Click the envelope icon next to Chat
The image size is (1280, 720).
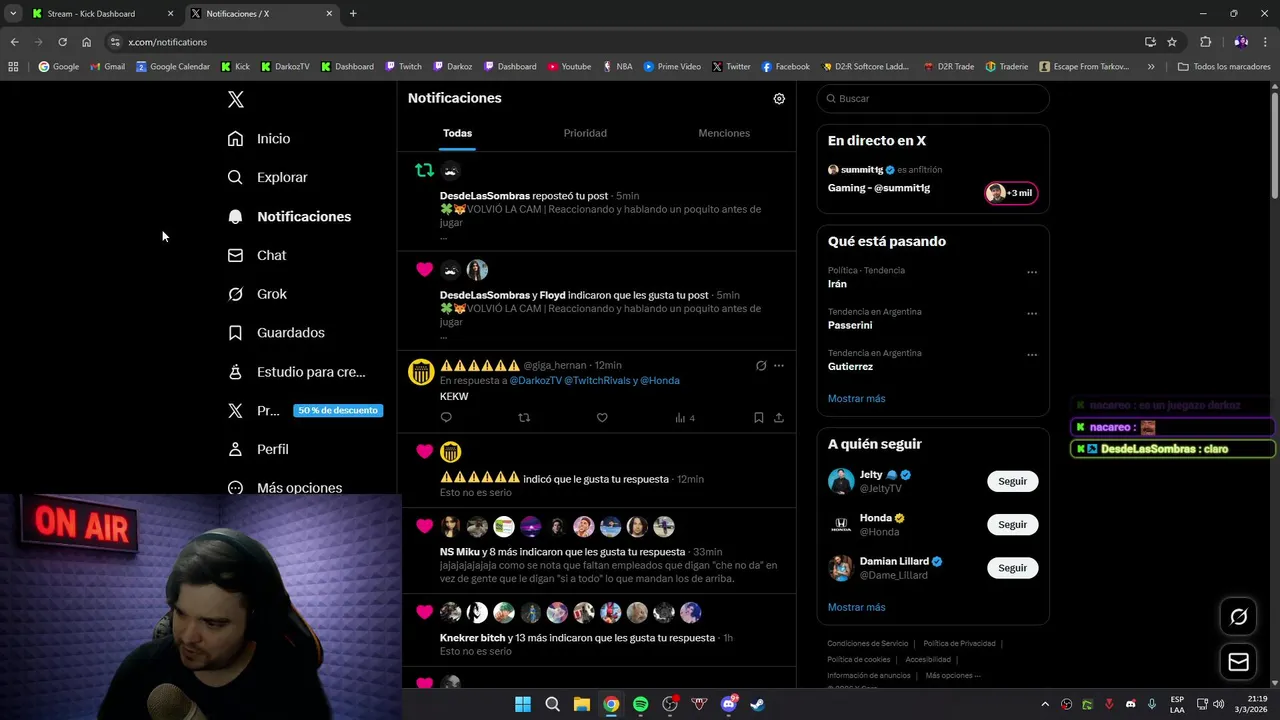235,255
